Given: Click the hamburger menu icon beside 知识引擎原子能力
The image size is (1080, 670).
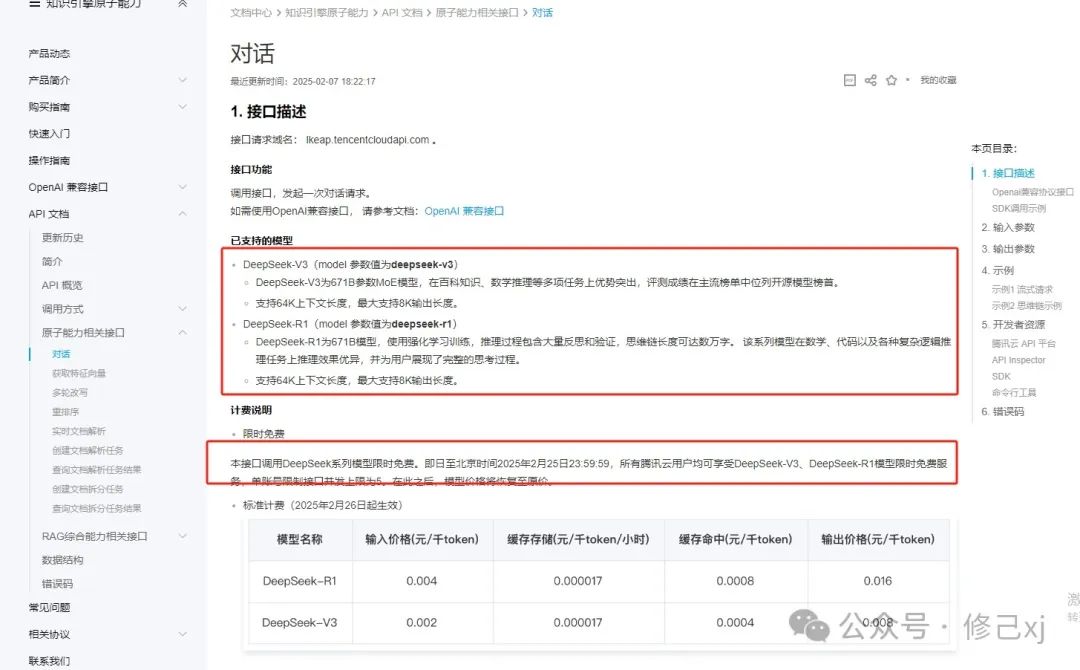Looking at the screenshot, I should 34,3.
